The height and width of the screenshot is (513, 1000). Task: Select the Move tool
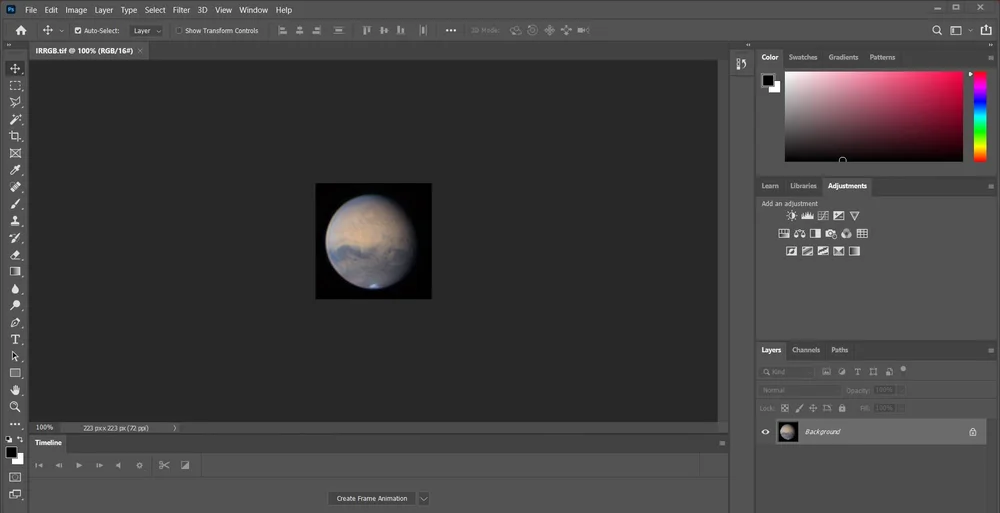[x=15, y=69]
